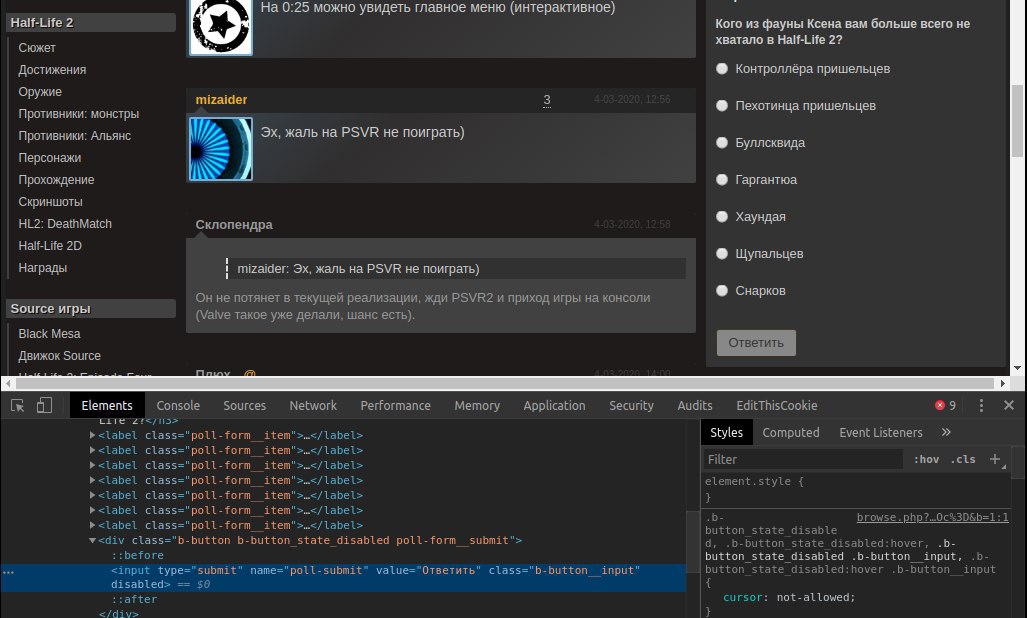Open the Half-Life 2D link
Screen dimensions: 1027x618
50,245
